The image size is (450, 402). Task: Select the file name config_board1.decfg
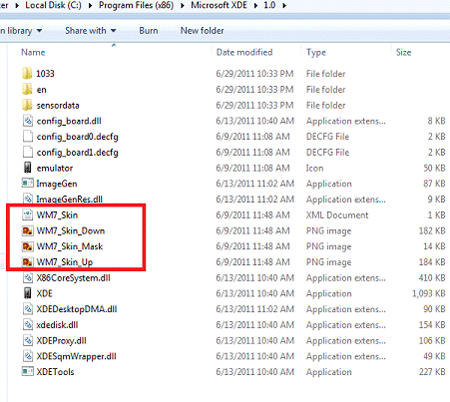77,152
